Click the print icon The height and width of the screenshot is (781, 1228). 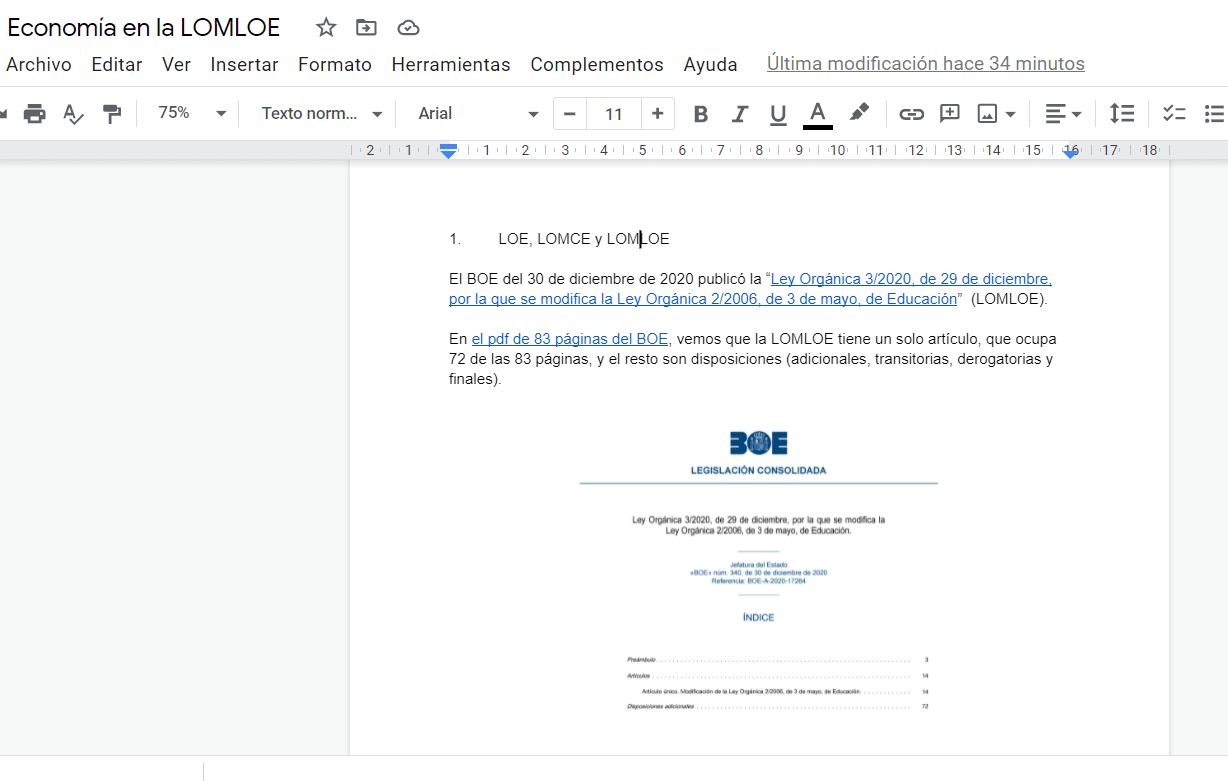pos(35,114)
